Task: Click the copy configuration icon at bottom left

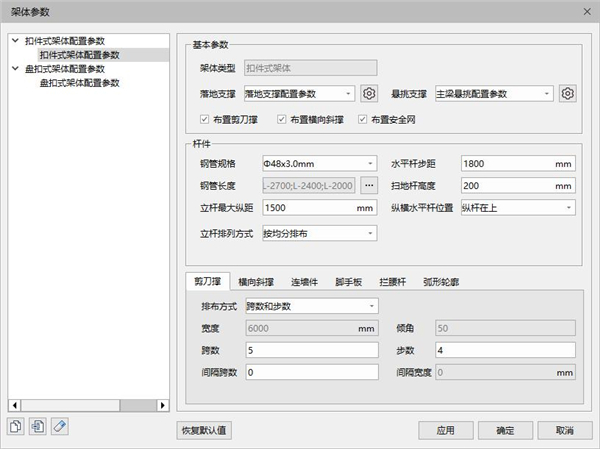Action: point(16,427)
